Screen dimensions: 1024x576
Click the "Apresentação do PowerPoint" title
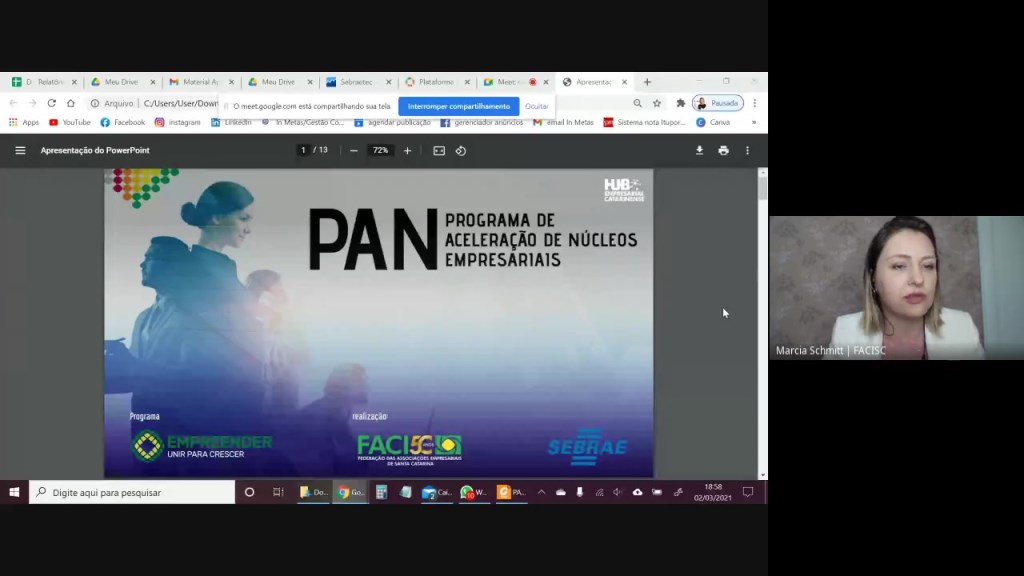click(x=95, y=150)
